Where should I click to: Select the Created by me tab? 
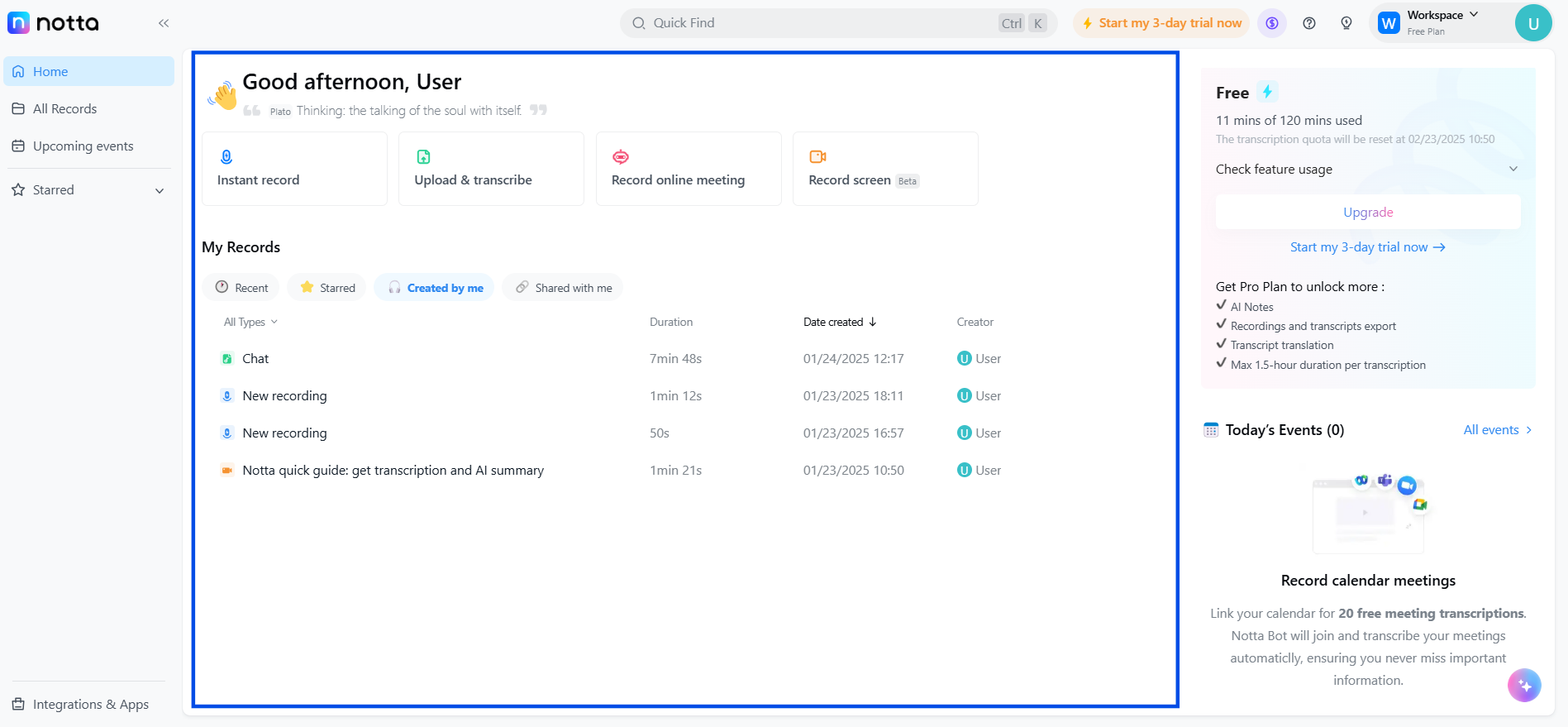[x=435, y=288]
